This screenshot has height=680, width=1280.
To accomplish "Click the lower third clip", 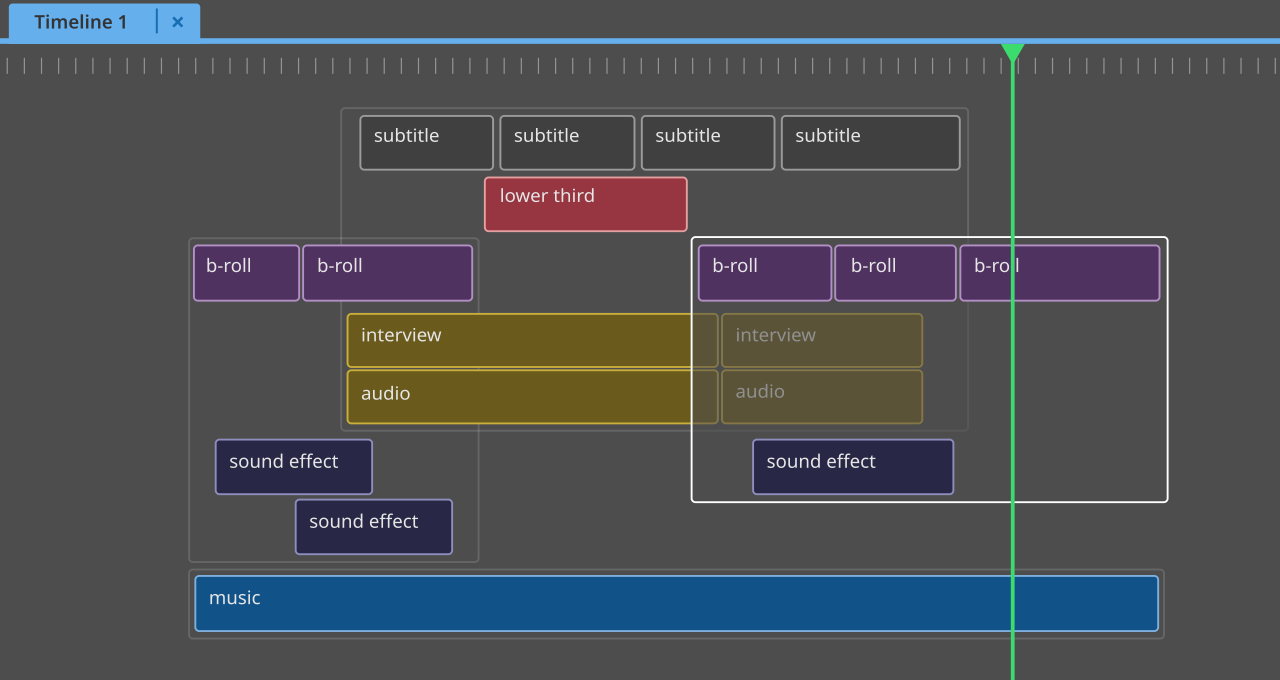I will coord(585,203).
